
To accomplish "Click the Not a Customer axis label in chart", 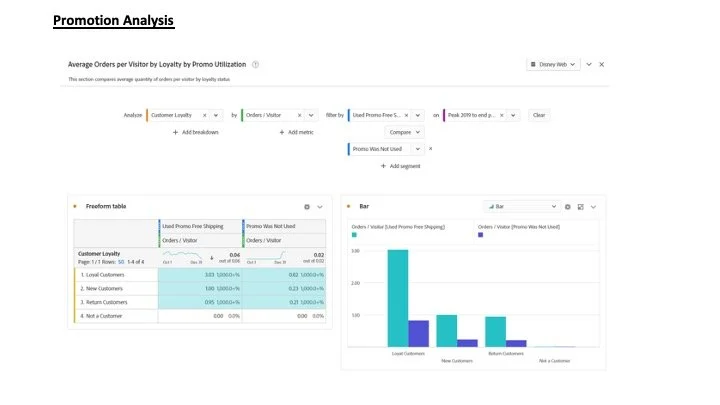I will (554, 361).
